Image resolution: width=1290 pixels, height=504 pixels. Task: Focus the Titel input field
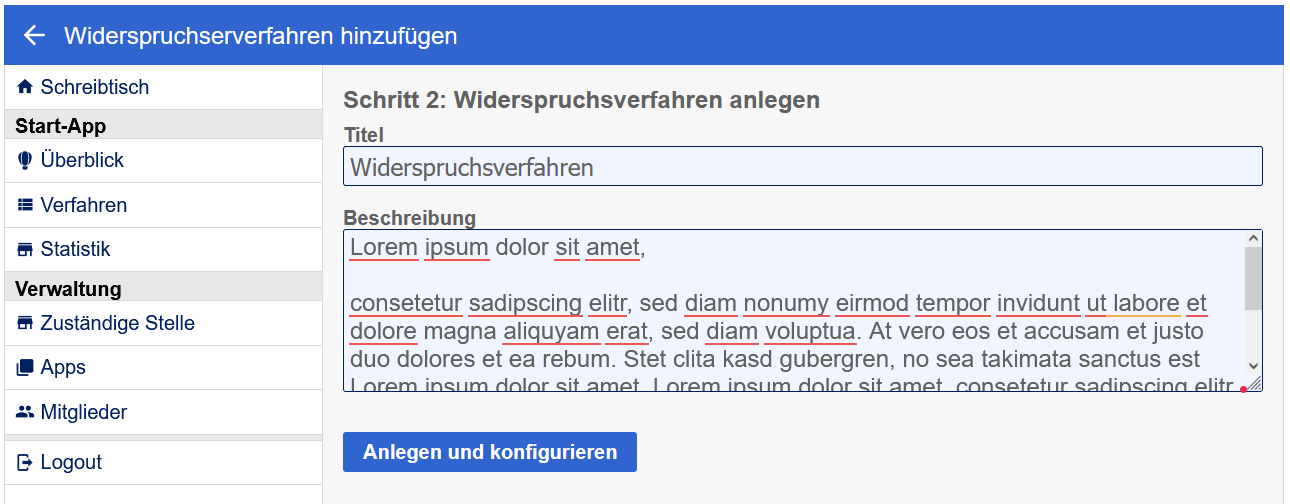coord(802,166)
